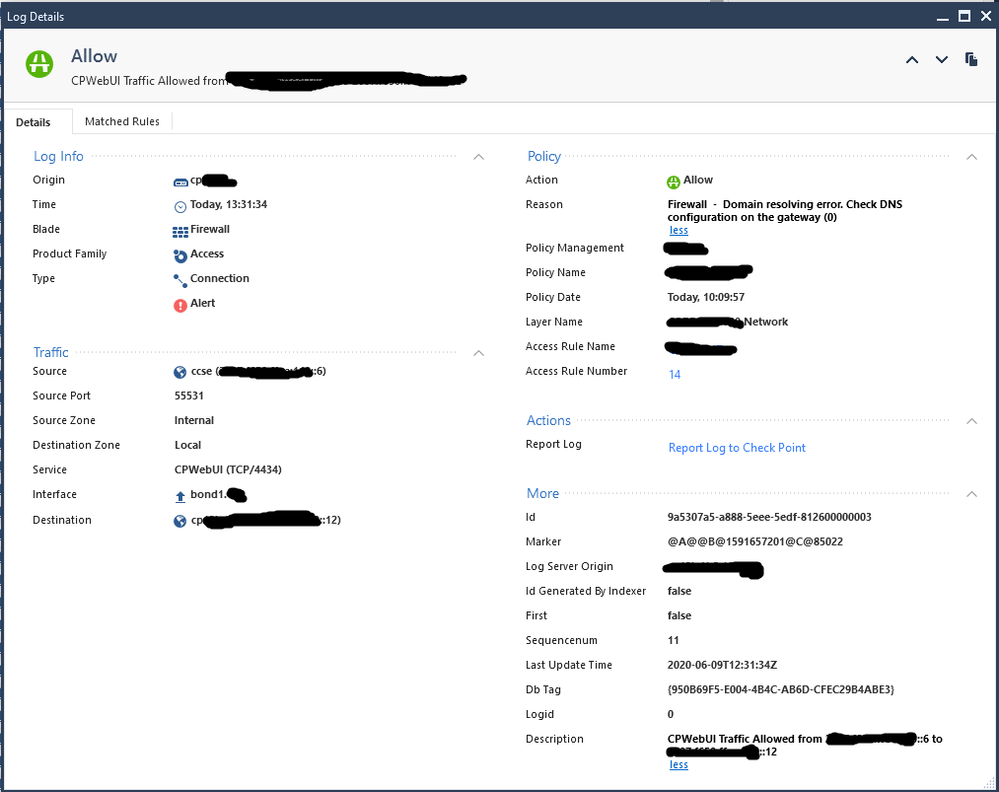
Task: Click the Log Info section heading
Action: (x=59, y=157)
